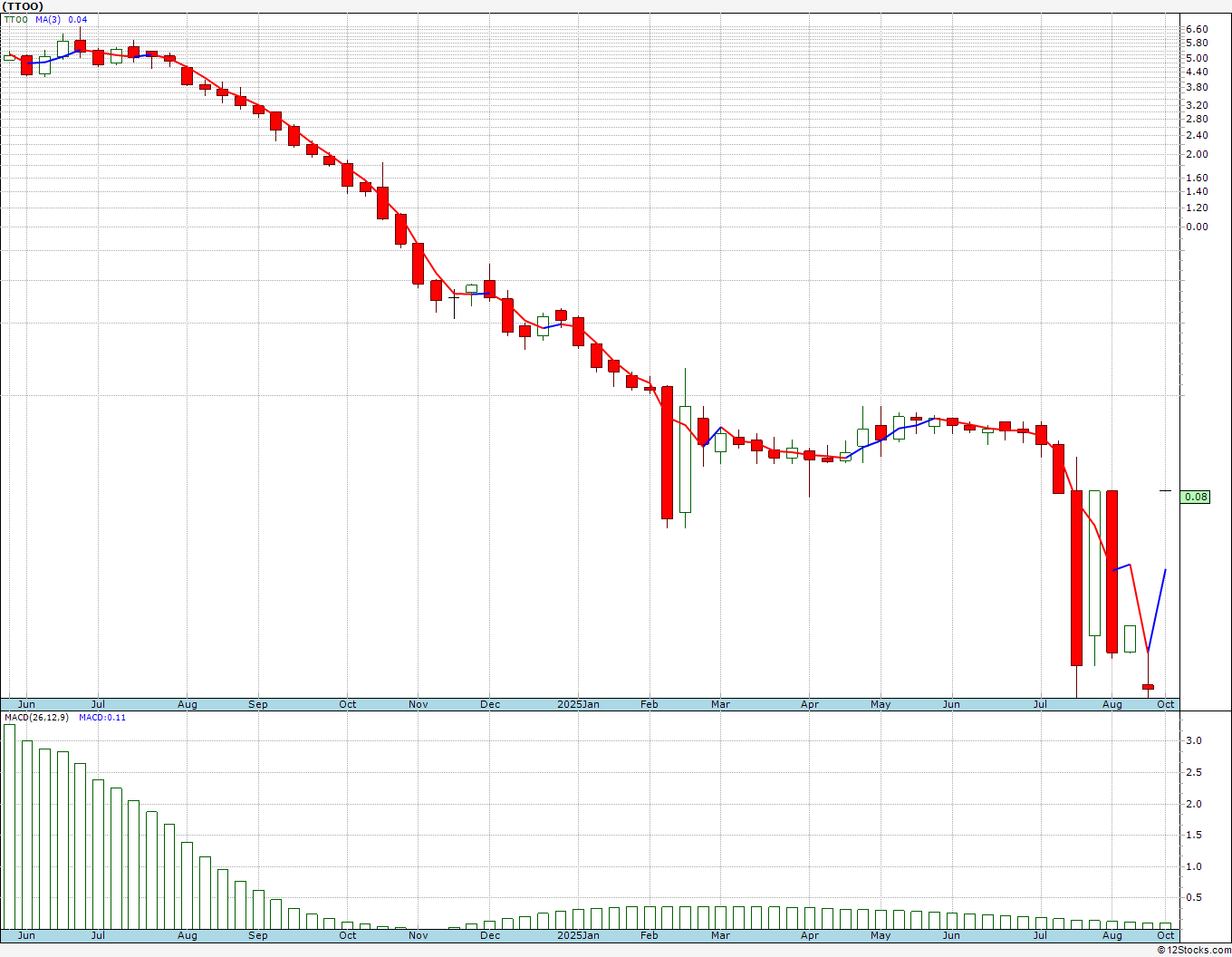Pick the 1.20 price axis label
This screenshot has height=957, width=1232.
[x=1196, y=208]
